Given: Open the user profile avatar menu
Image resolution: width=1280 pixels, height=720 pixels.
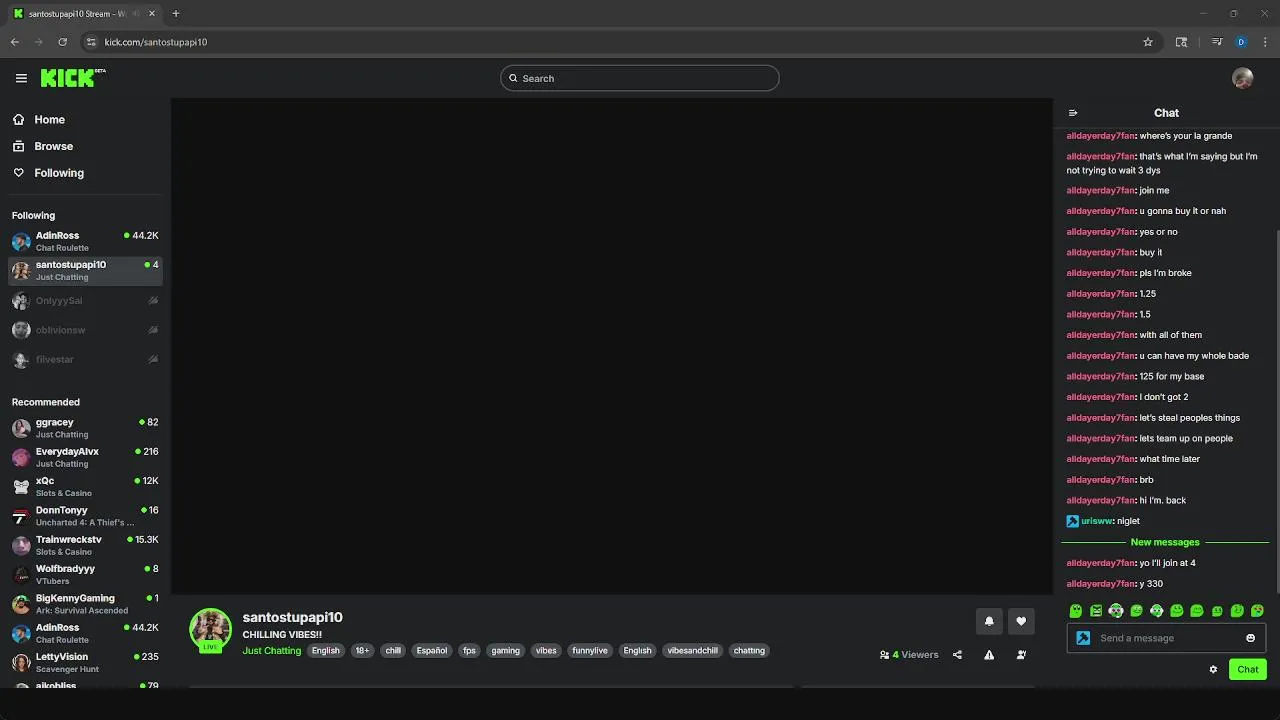Looking at the screenshot, I should [1243, 78].
